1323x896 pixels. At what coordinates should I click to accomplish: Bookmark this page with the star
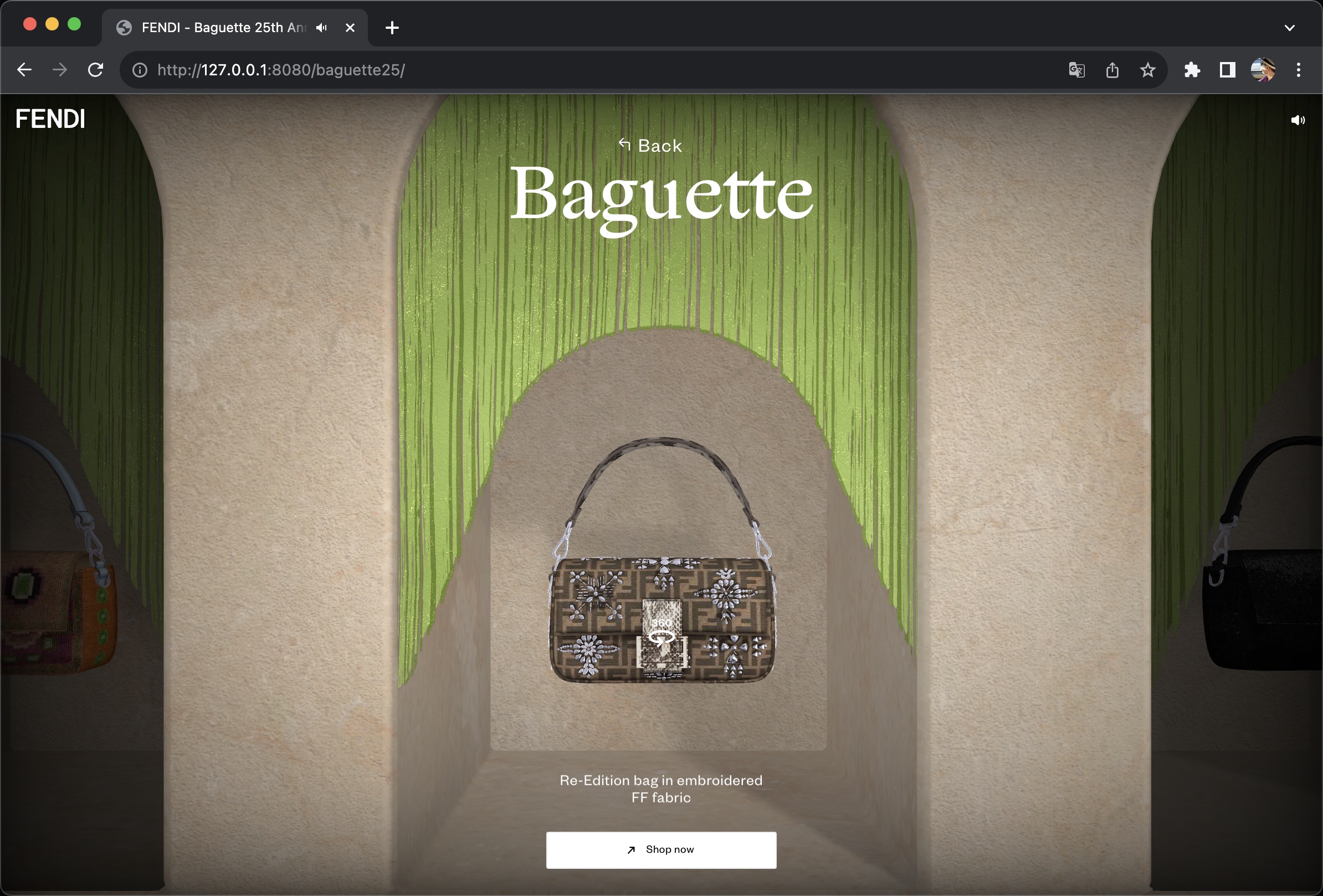pos(1148,70)
